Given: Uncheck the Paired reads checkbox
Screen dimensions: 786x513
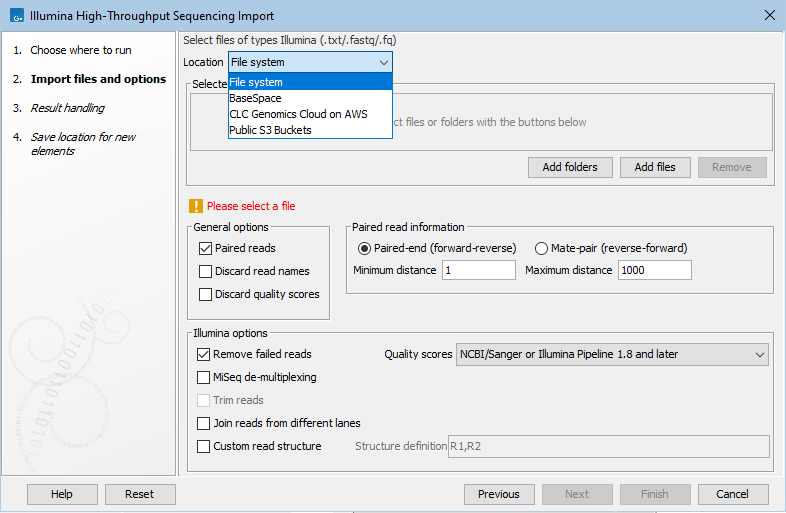Looking at the screenshot, I should click(x=206, y=248).
